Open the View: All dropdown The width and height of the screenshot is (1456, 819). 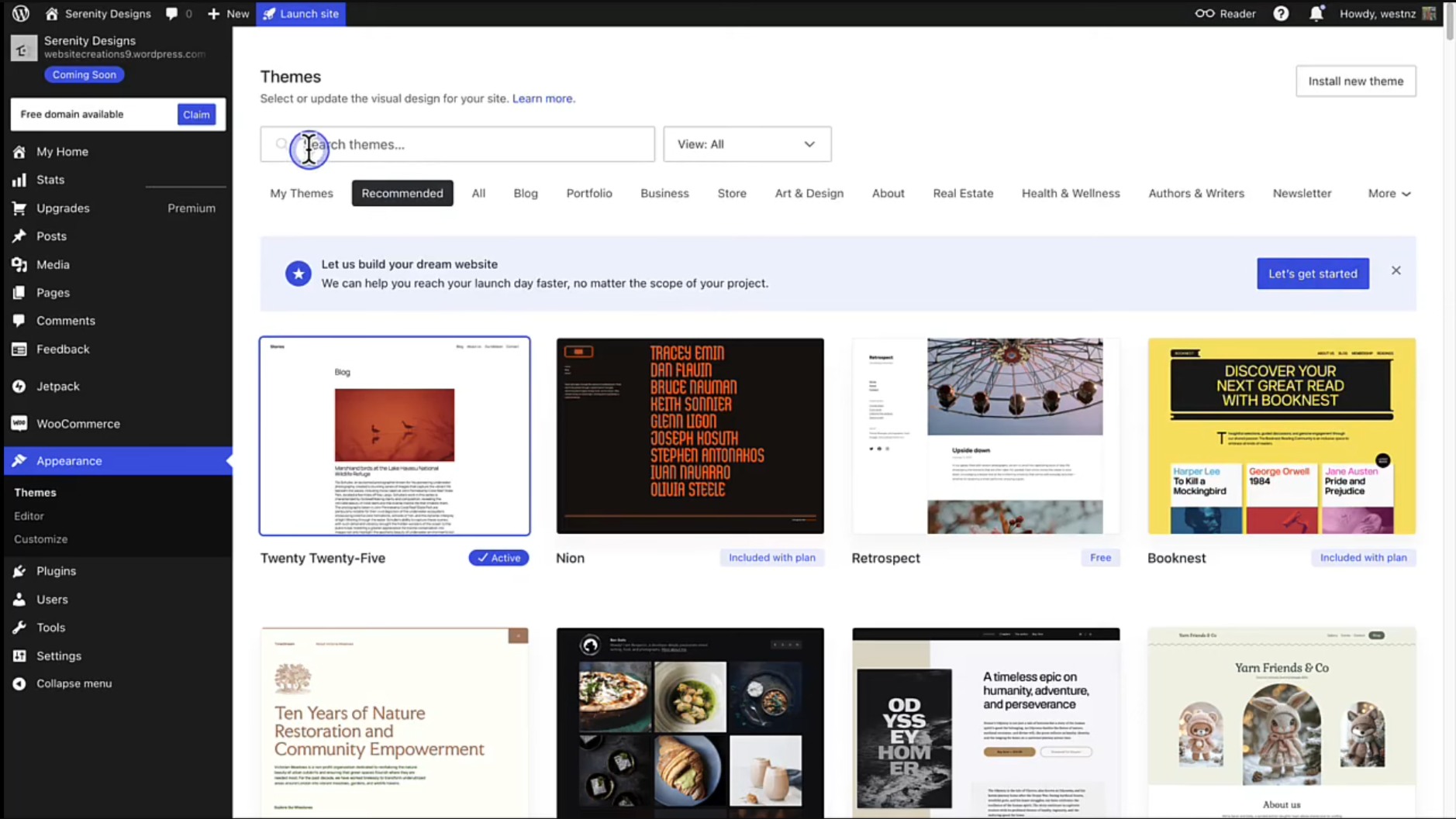pos(747,144)
